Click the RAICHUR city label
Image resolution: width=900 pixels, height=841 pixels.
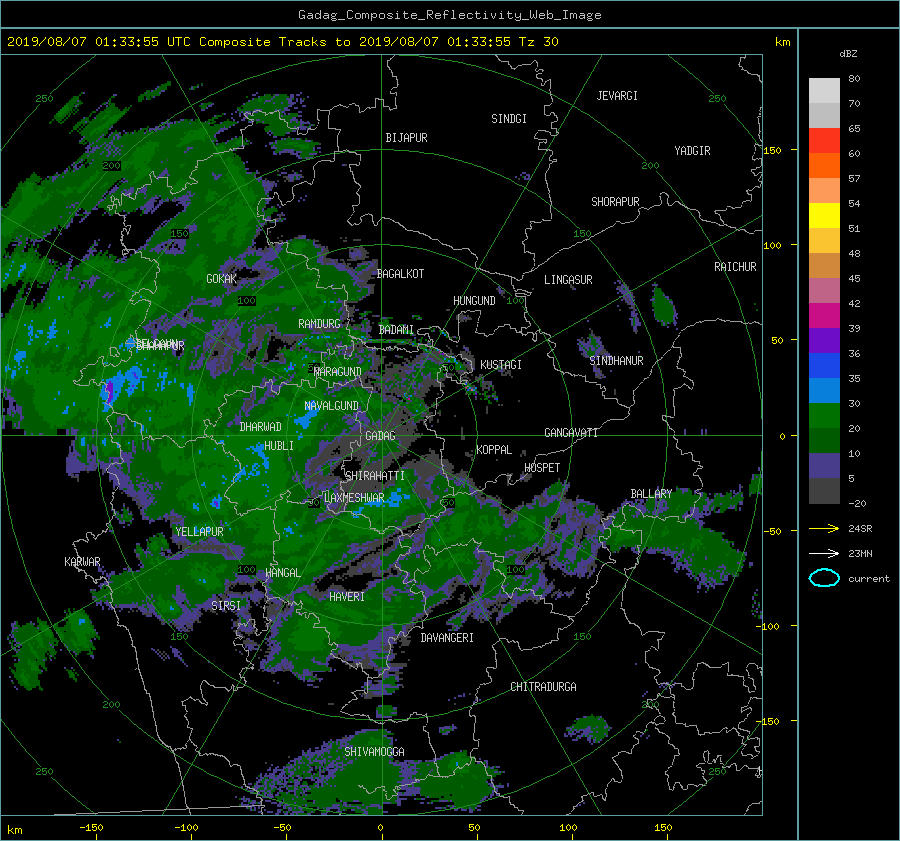tap(735, 267)
